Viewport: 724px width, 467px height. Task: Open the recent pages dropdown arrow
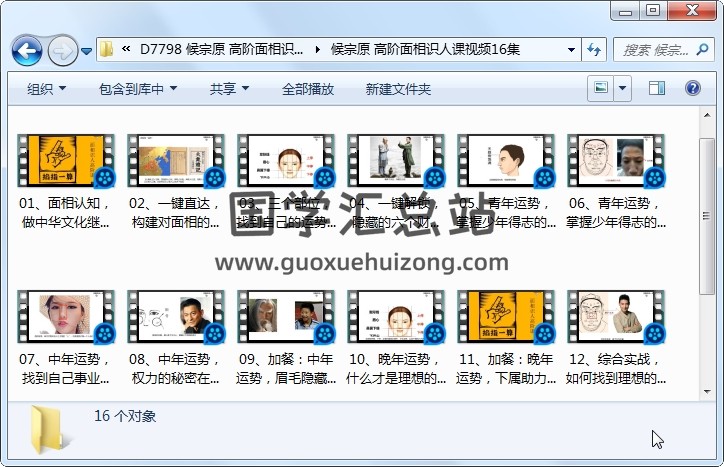click(x=87, y=50)
